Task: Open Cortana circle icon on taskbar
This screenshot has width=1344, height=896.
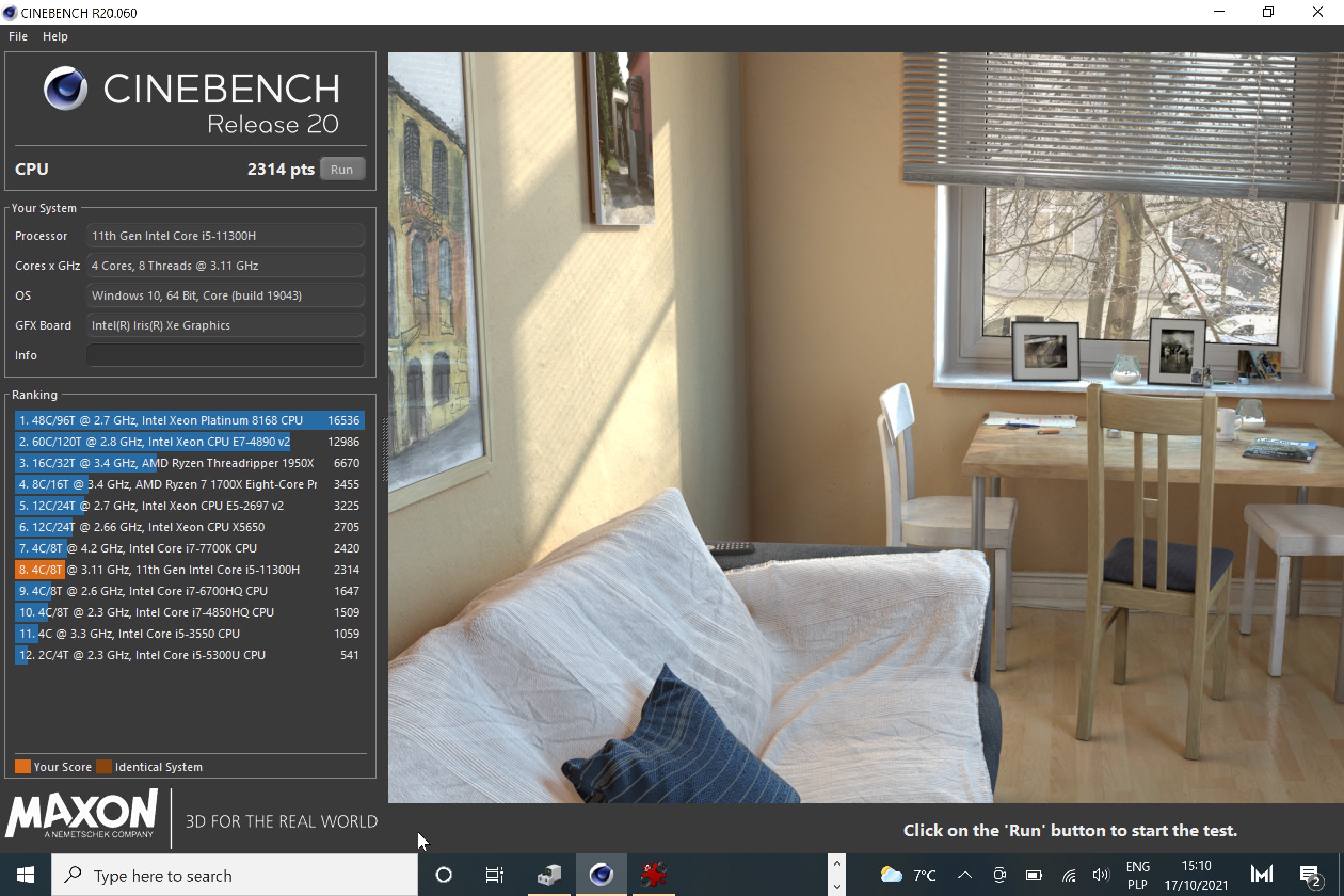Action: tap(443, 875)
